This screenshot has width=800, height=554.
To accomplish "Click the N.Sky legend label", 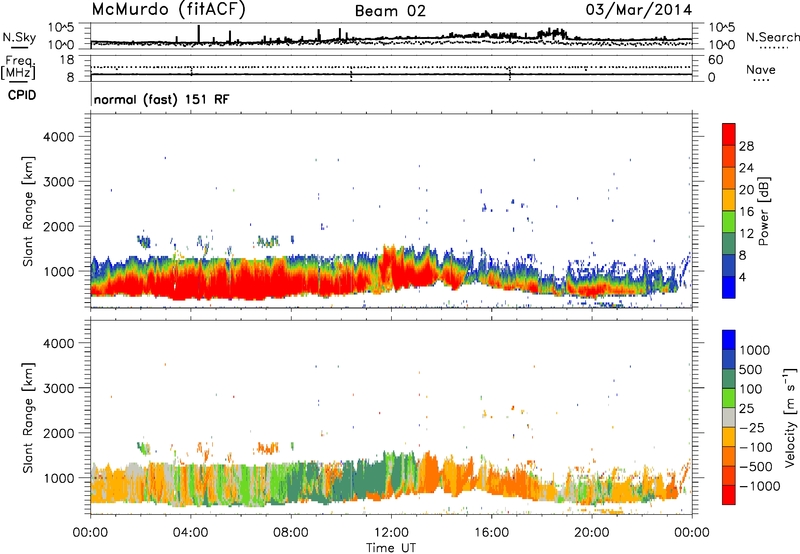I will (x=19, y=37).
